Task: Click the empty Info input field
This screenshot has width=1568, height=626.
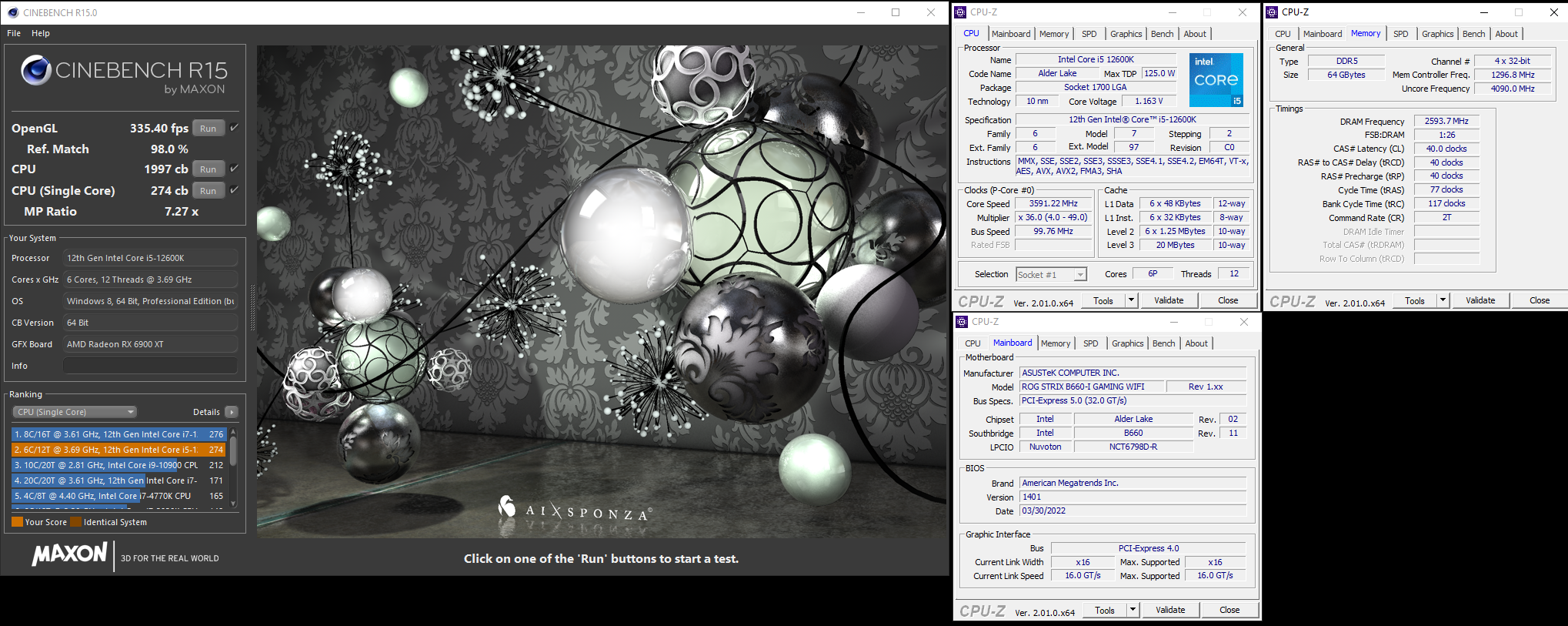Action: pos(150,366)
